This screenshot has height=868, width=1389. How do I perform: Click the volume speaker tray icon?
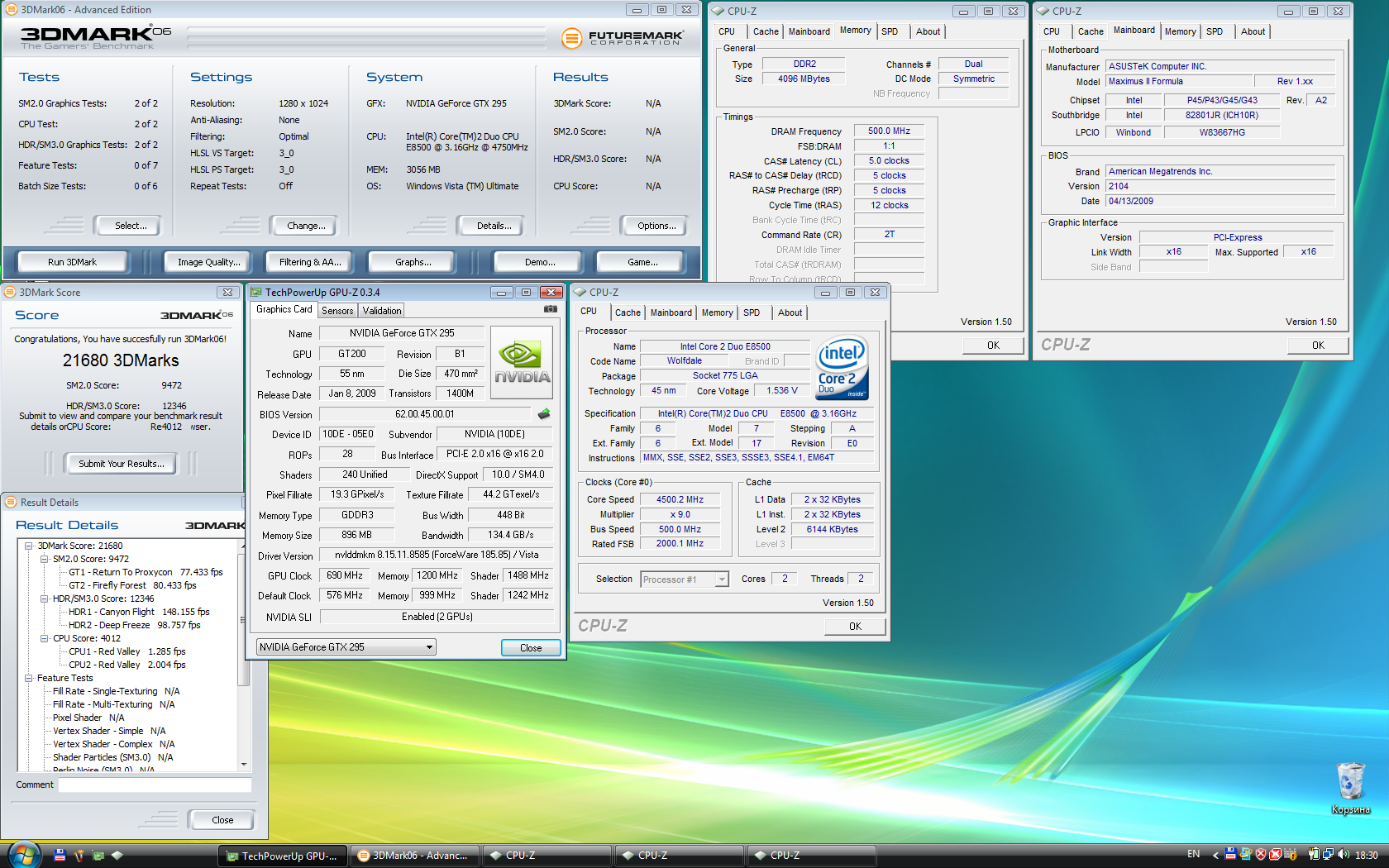coord(1343,855)
